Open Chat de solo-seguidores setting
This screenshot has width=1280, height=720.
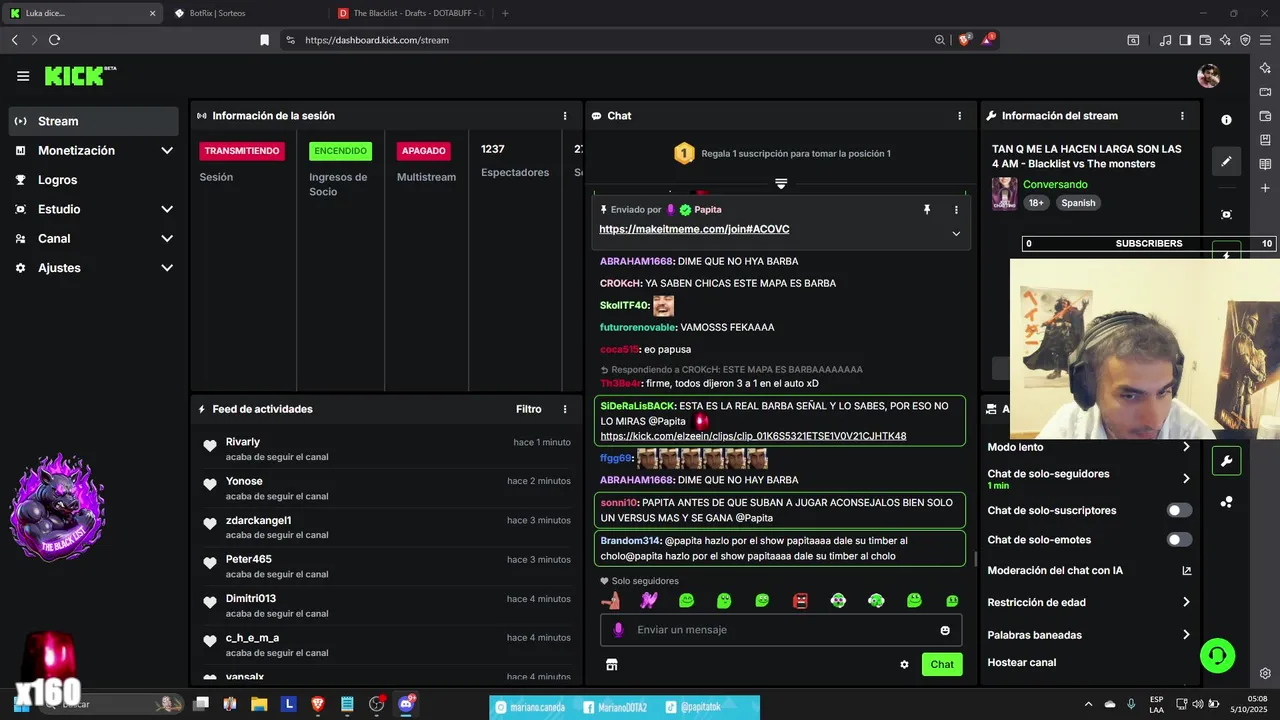pyautogui.click(x=1089, y=478)
